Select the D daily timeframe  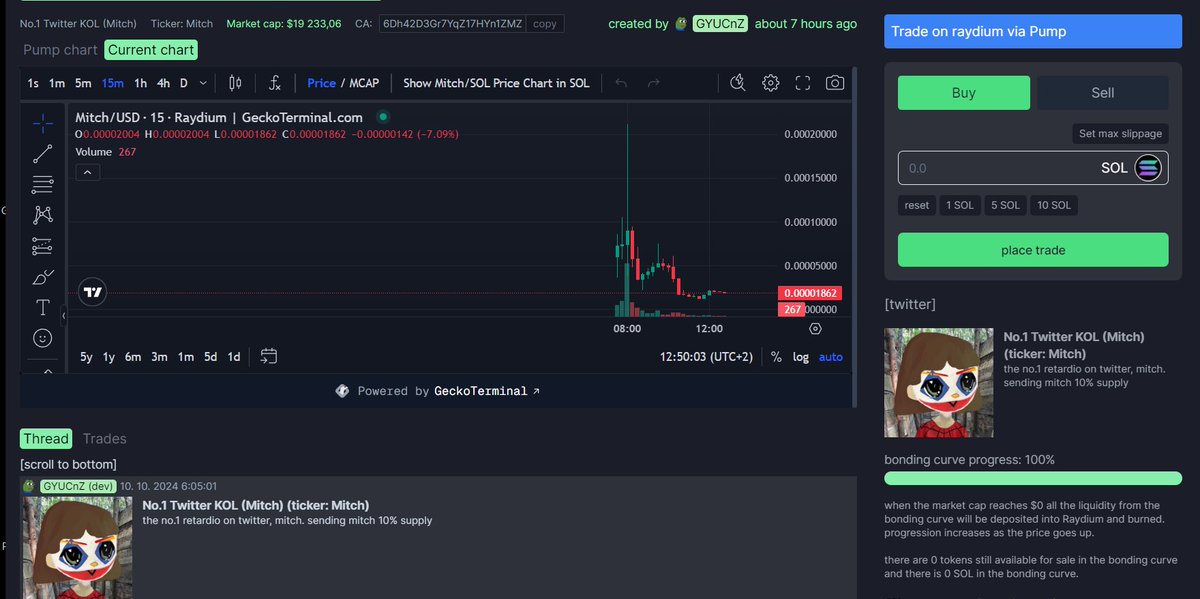tap(184, 83)
